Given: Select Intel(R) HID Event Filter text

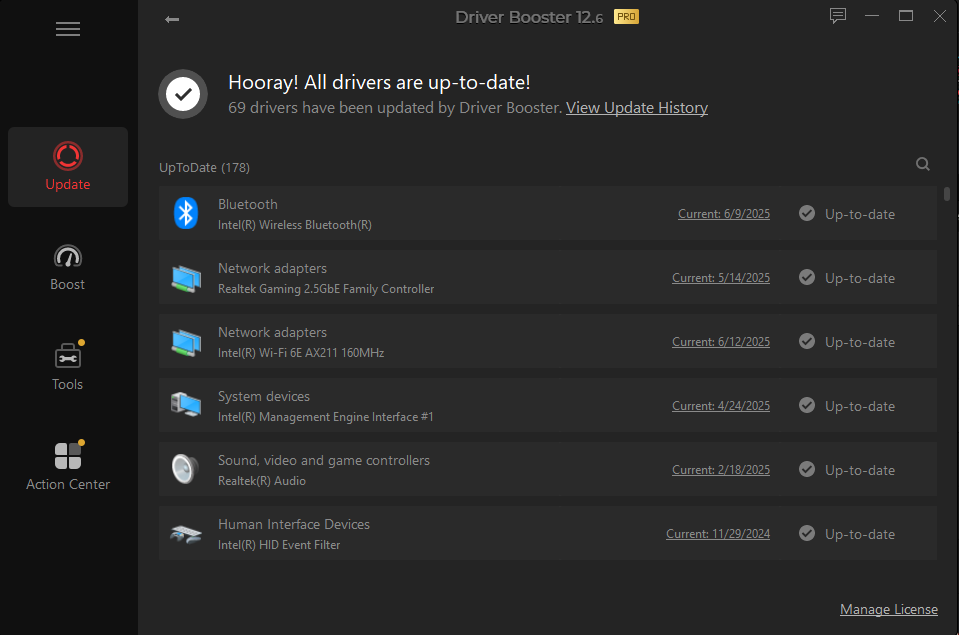Looking at the screenshot, I should pos(279,544).
